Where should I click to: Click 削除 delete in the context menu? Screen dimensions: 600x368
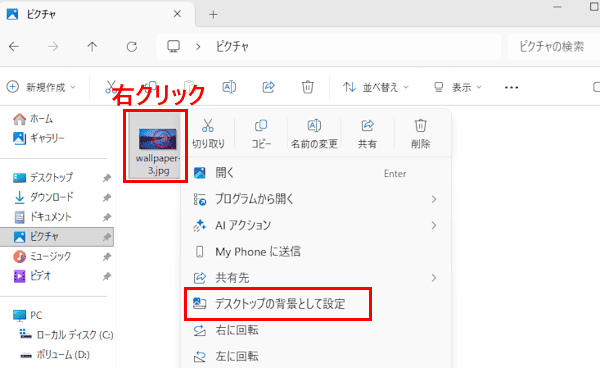pyautogui.click(x=421, y=133)
